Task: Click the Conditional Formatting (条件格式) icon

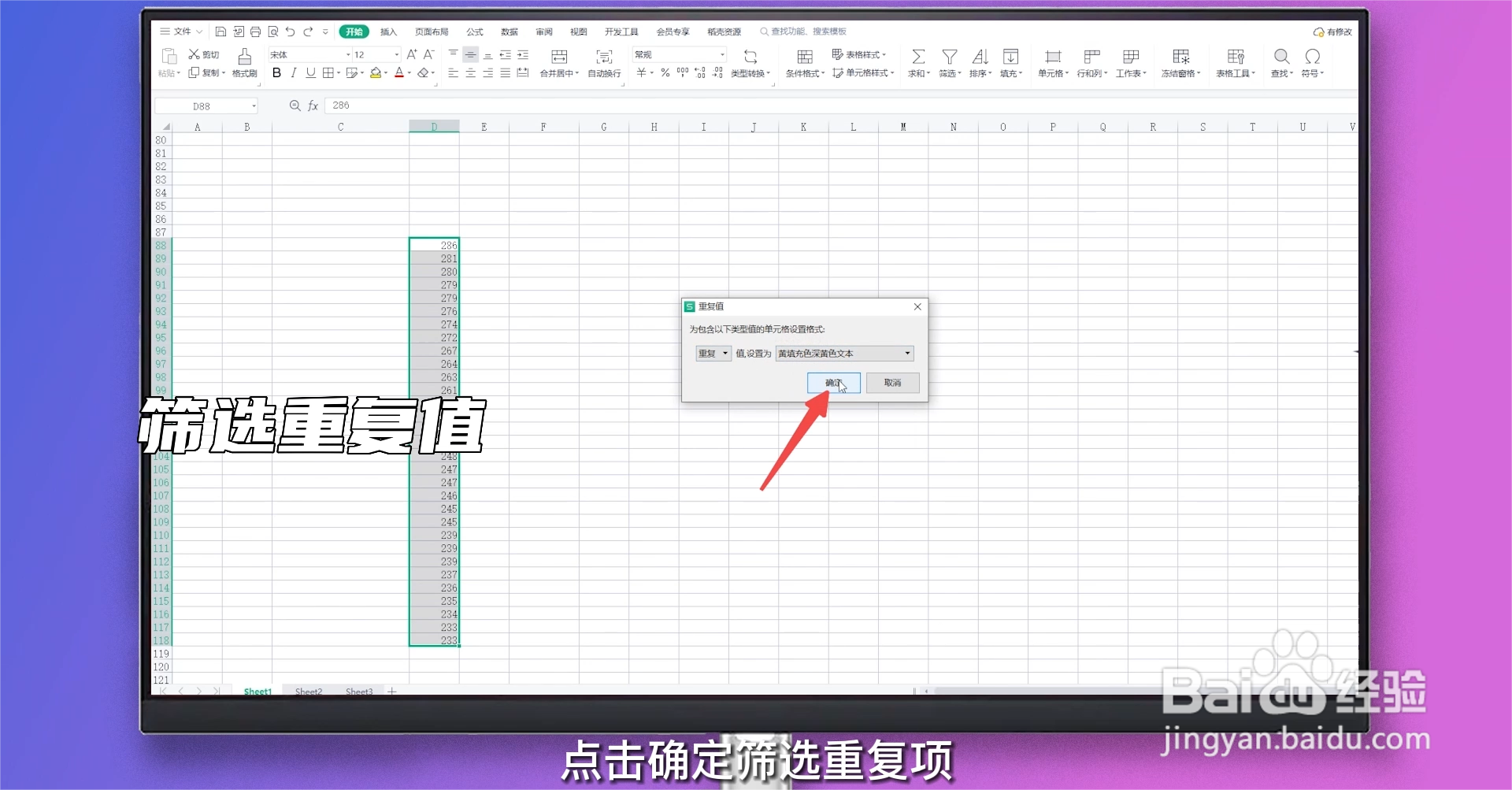Action: point(805,57)
